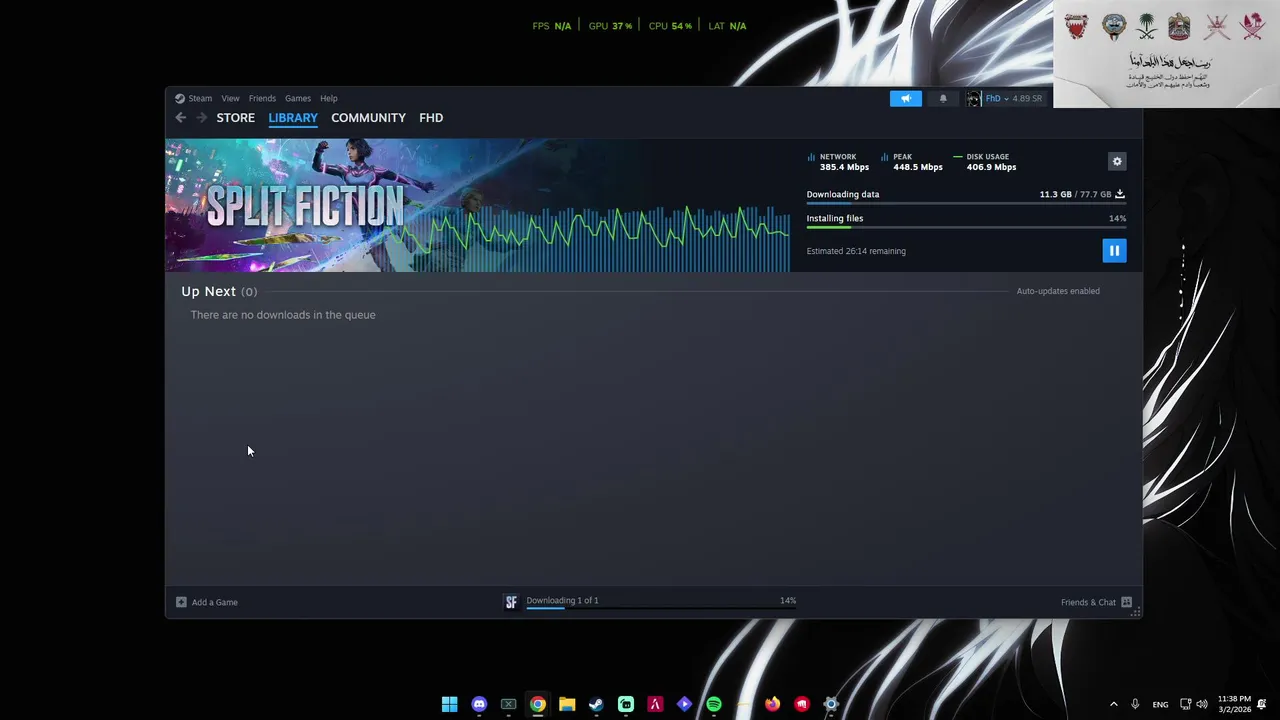
Task: Open the Riot client taskbar icon
Action: tap(802, 704)
